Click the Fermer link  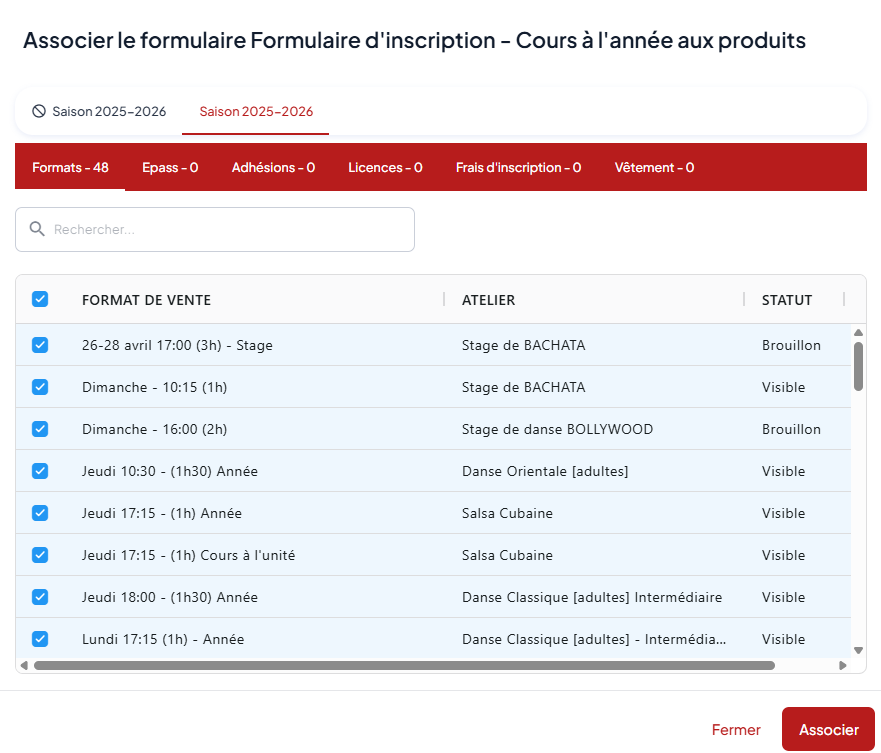click(736, 730)
